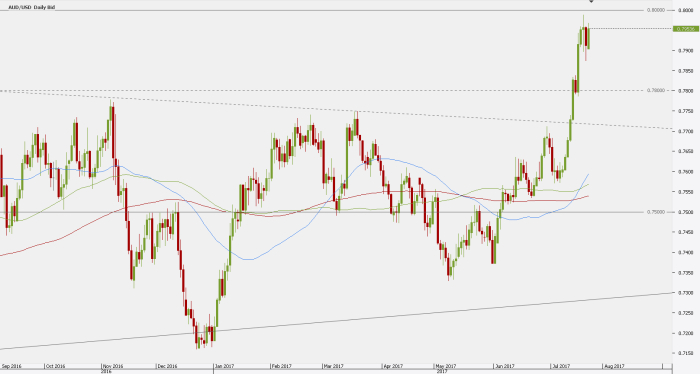Click the 0.7650 price axis tick

pos(685,151)
